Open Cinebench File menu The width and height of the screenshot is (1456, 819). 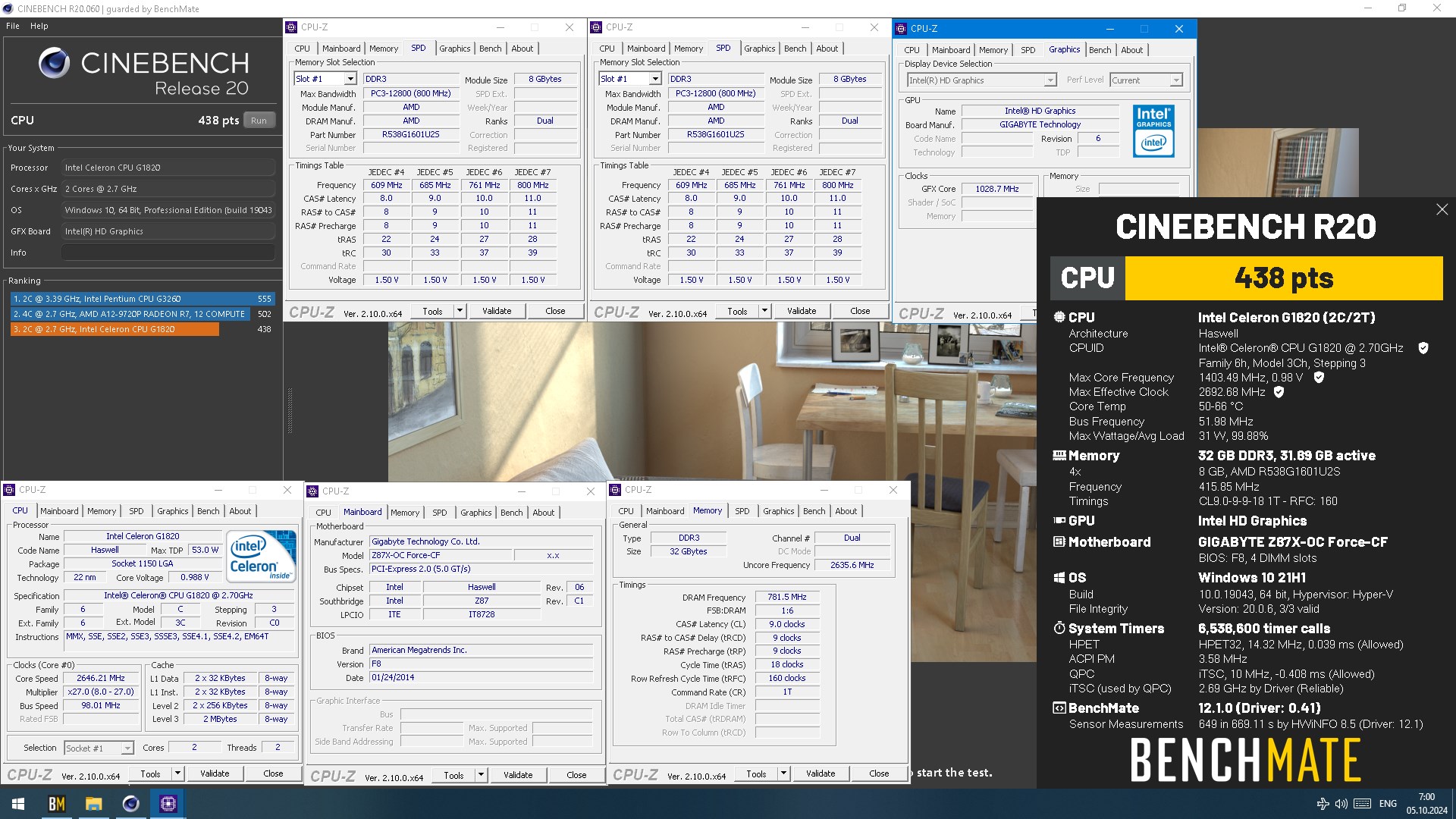point(13,26)
